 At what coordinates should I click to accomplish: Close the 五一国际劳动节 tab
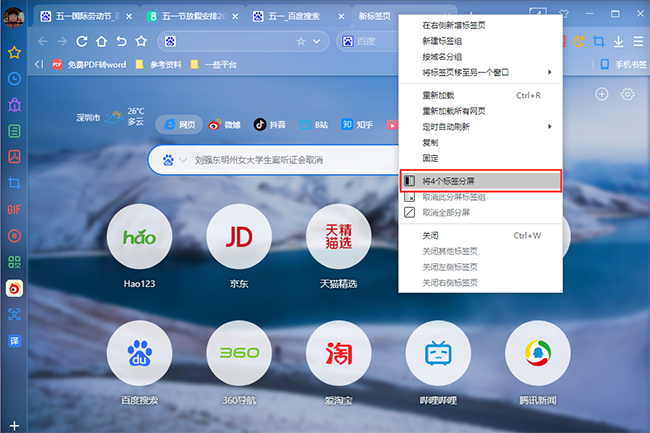pyautogui.click(x=129, y=17)
